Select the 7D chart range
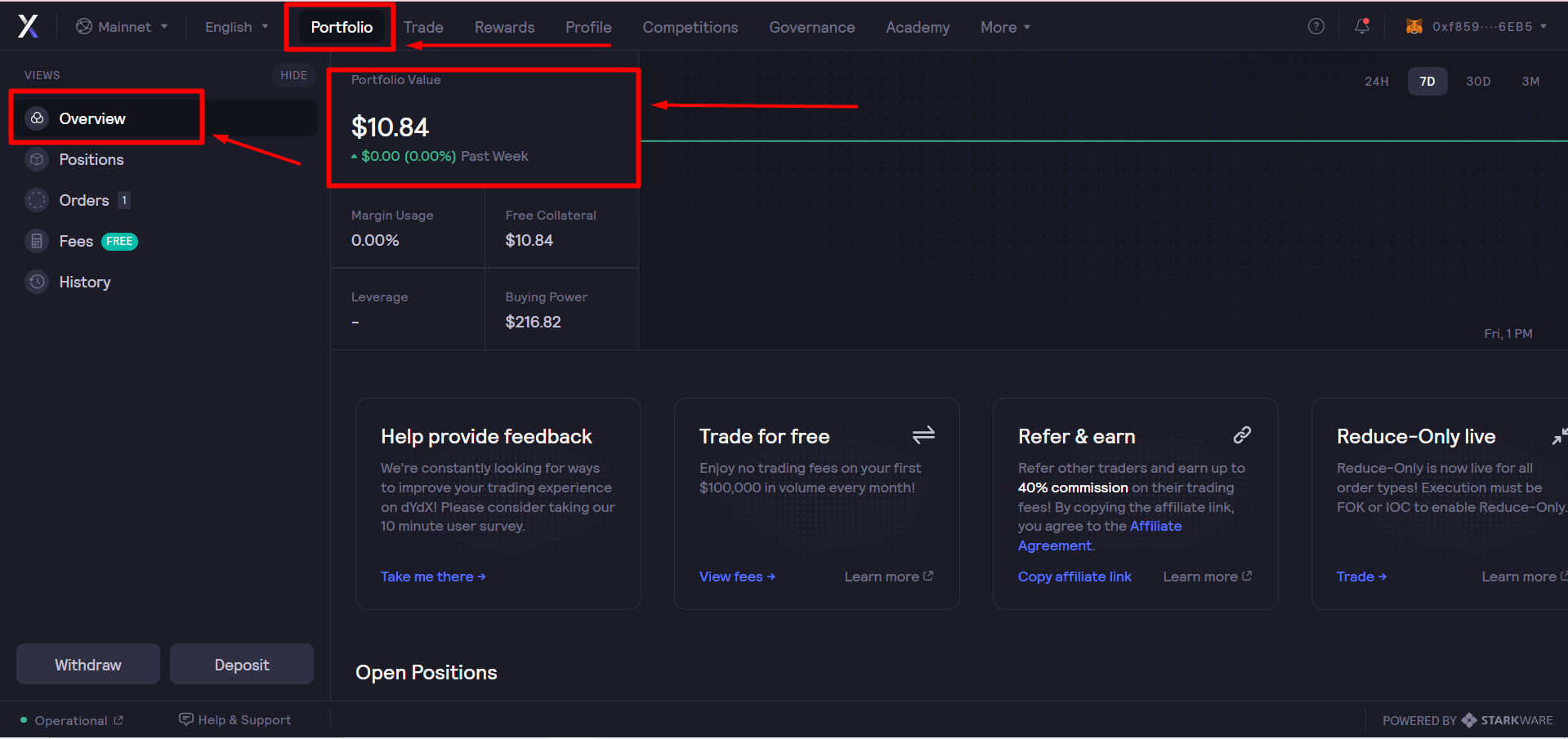Viewport: 1568px width, 739px height. click(1427, 81)
